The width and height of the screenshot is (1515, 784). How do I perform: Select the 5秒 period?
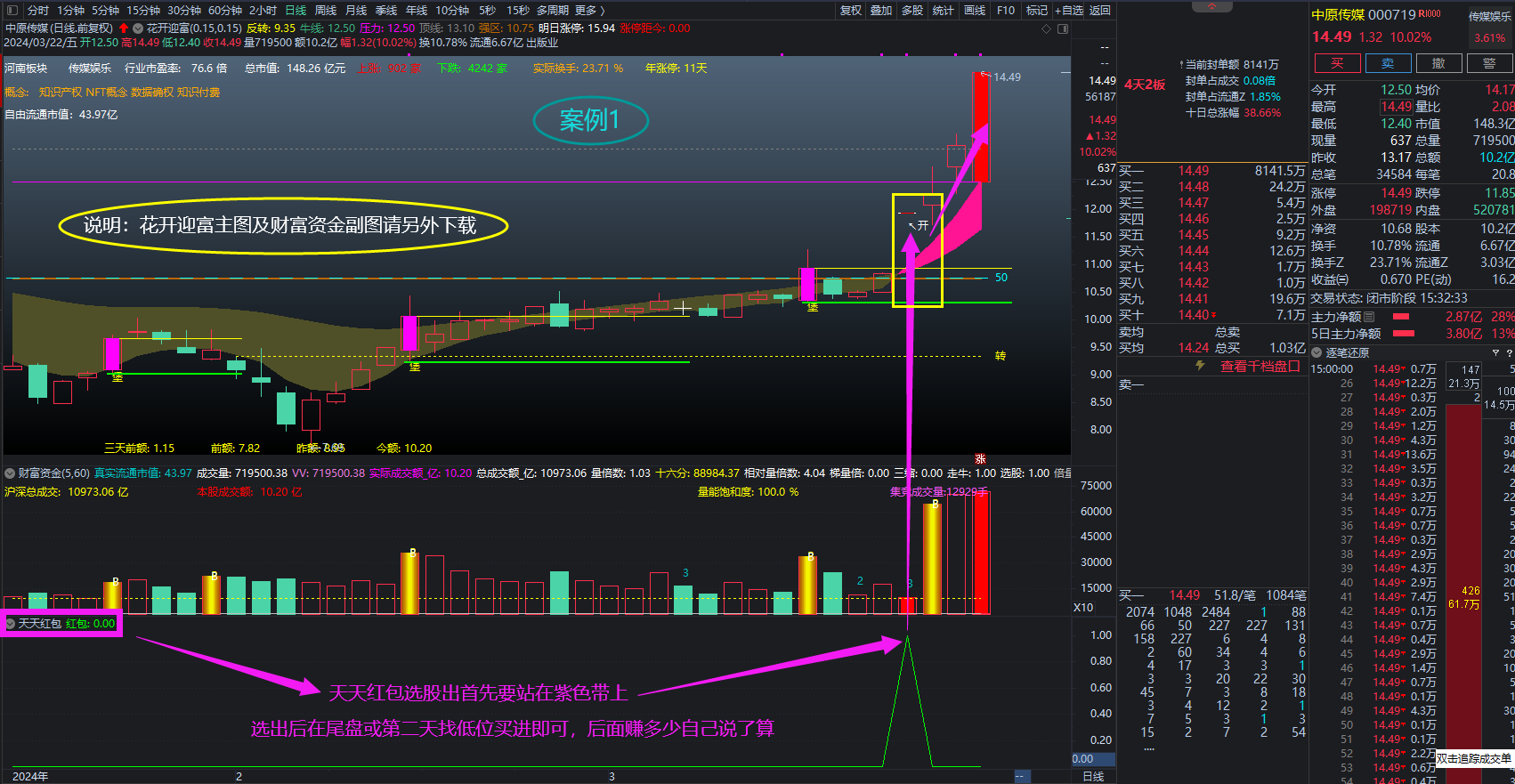(487, 10)
